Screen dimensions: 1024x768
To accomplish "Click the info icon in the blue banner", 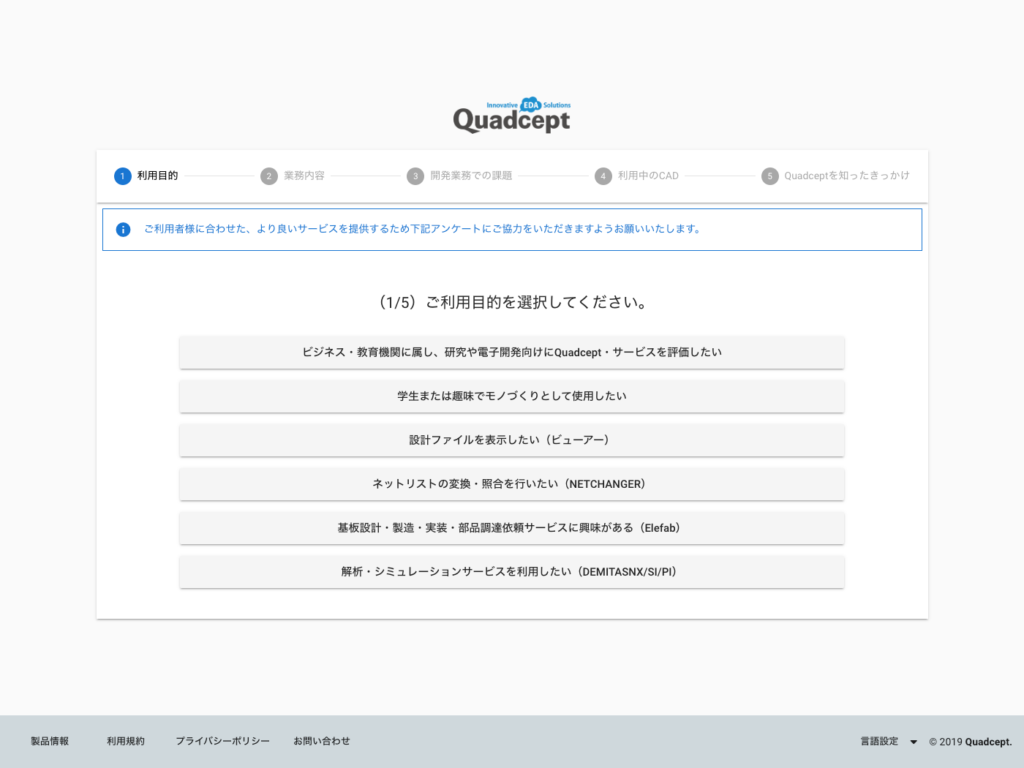I will 122,229.
